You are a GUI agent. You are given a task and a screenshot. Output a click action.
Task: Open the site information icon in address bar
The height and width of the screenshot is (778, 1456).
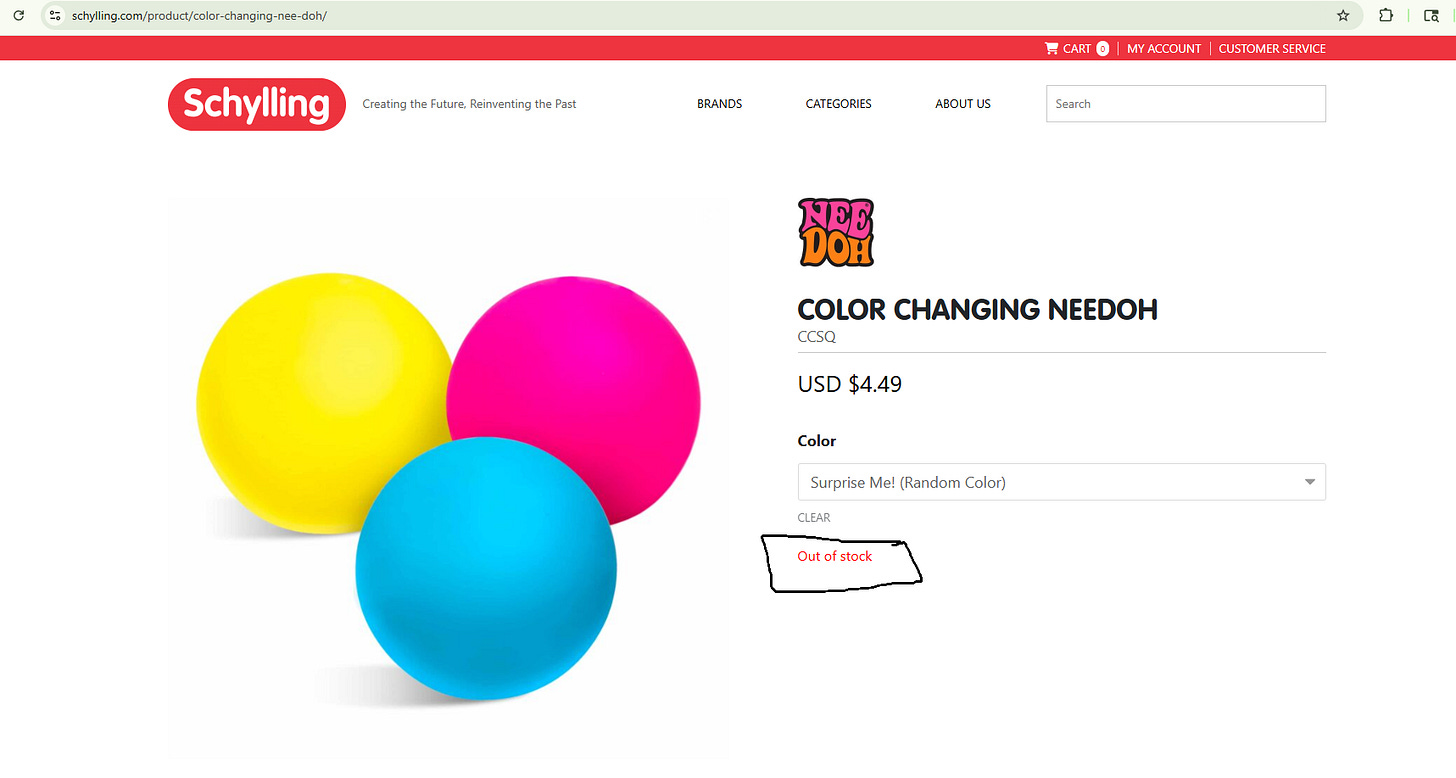(55, 16)
